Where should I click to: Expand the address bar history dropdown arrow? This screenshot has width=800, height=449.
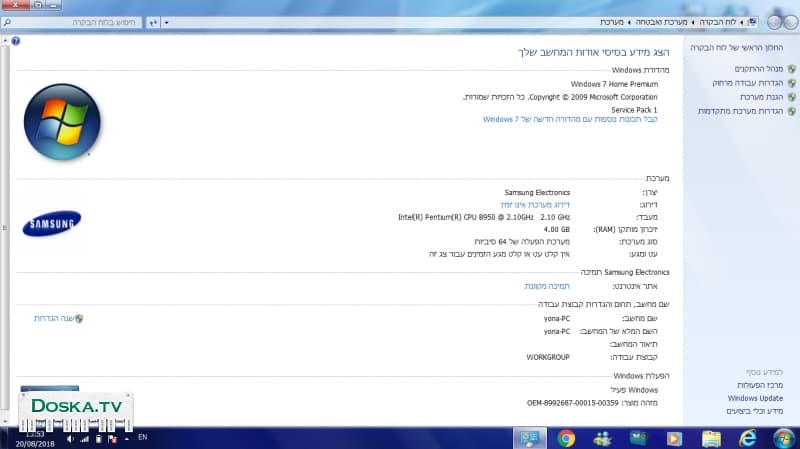166,21
